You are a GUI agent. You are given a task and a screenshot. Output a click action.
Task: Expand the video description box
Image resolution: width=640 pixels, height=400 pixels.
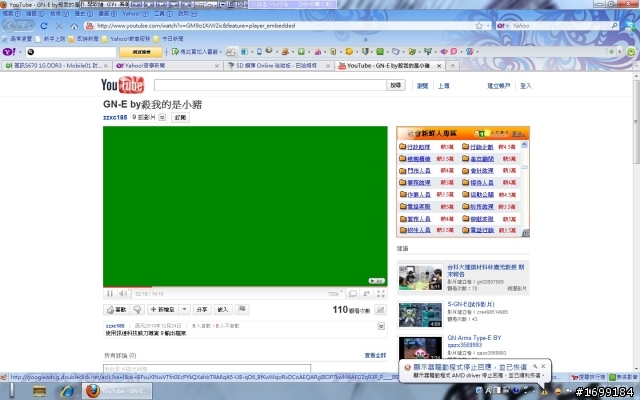[x=381, y=326]
